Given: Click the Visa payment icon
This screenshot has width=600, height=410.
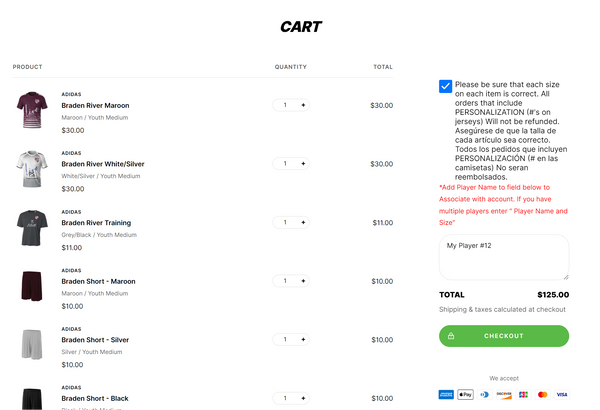Looking at the screenshot, I should pyautogui.click(x=562, y=395).
